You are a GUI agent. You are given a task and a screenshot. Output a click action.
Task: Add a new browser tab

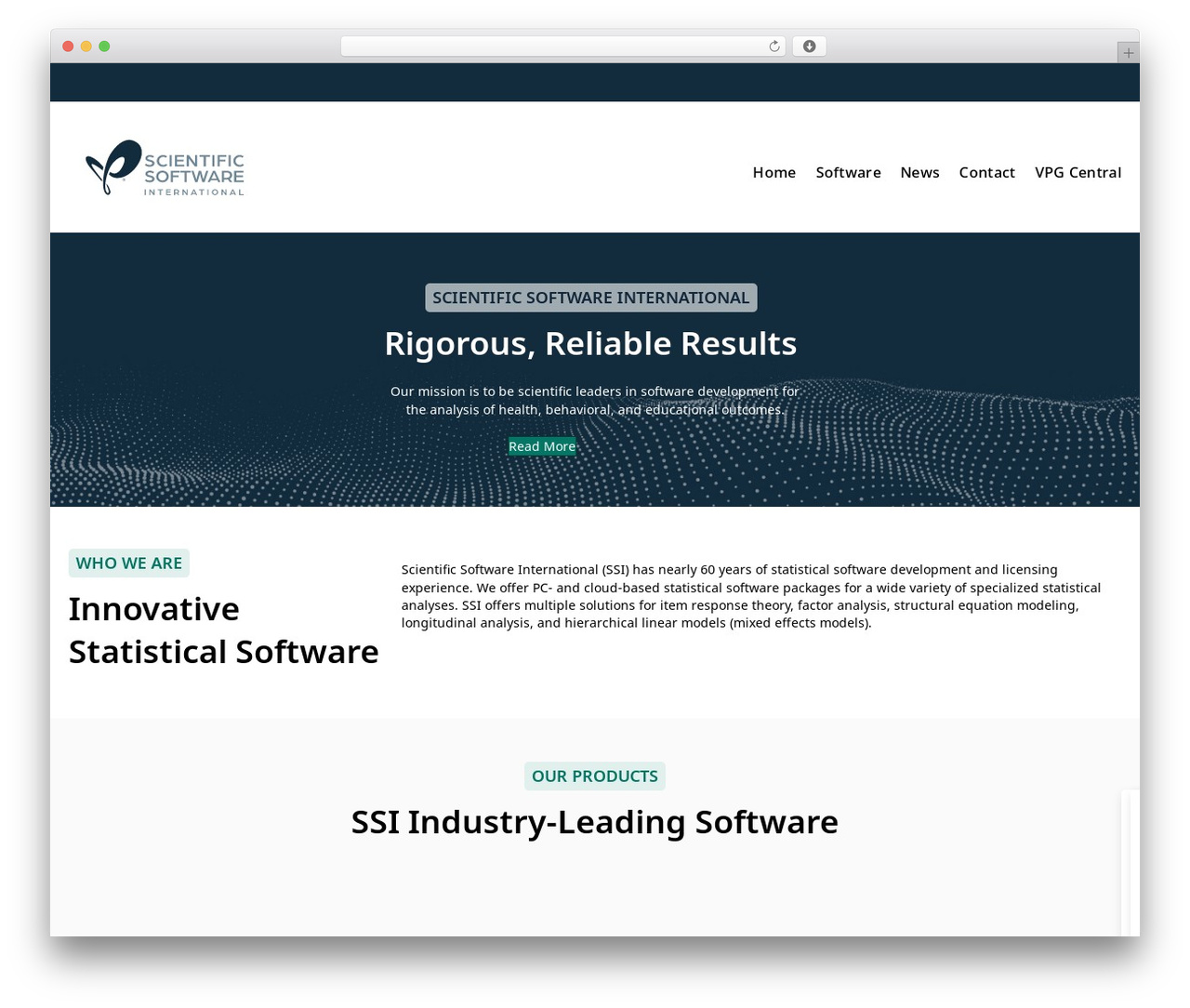coord(1128,53)
